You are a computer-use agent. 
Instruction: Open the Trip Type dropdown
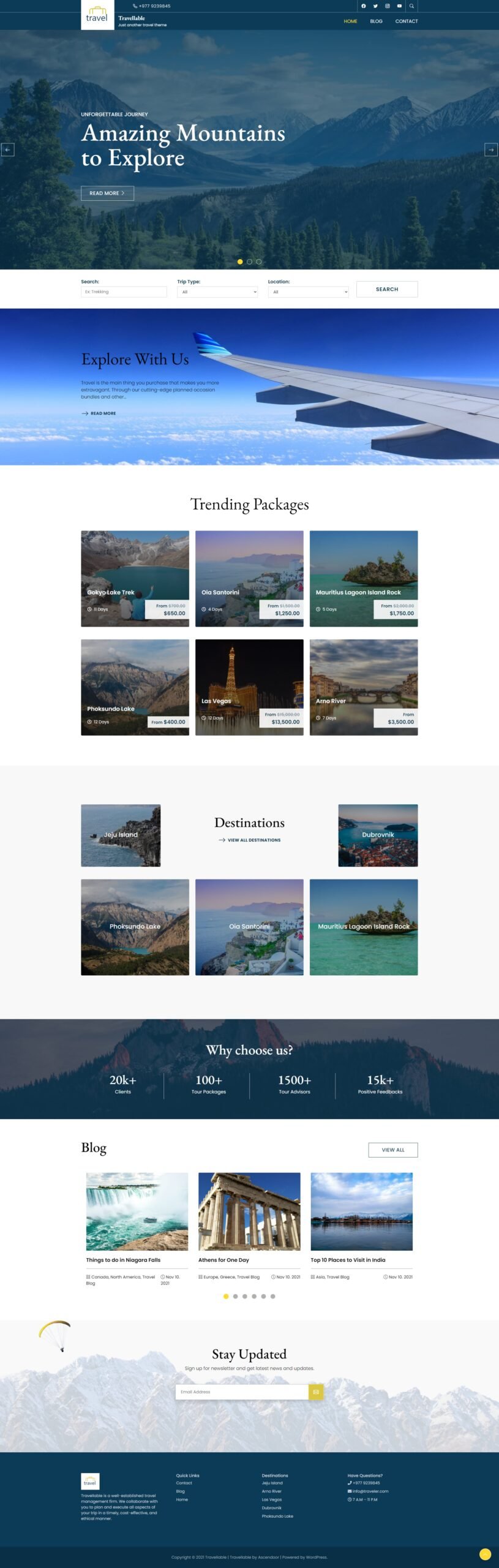tap(217, 292)
